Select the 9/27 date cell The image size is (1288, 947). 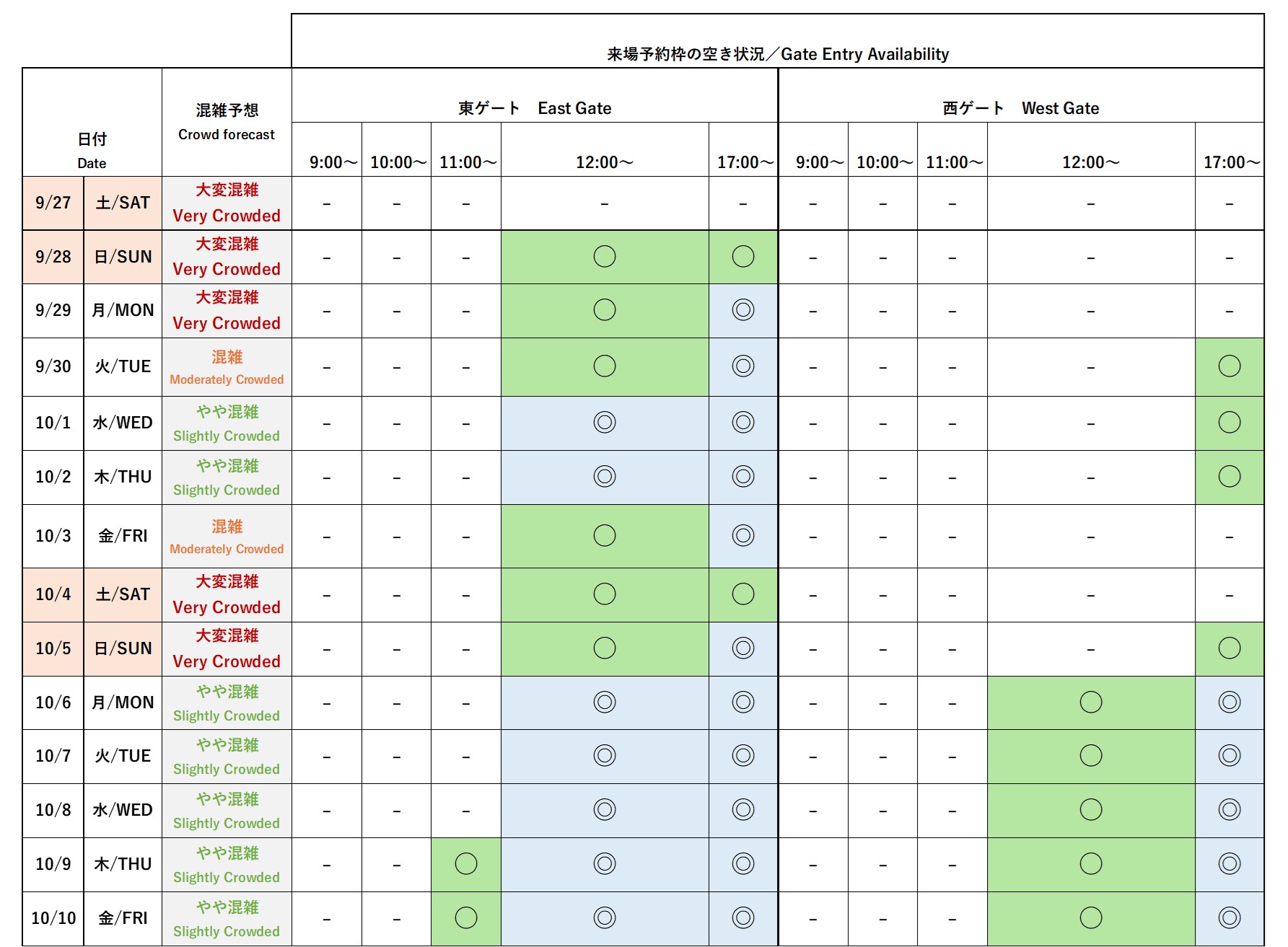[53, 203]
